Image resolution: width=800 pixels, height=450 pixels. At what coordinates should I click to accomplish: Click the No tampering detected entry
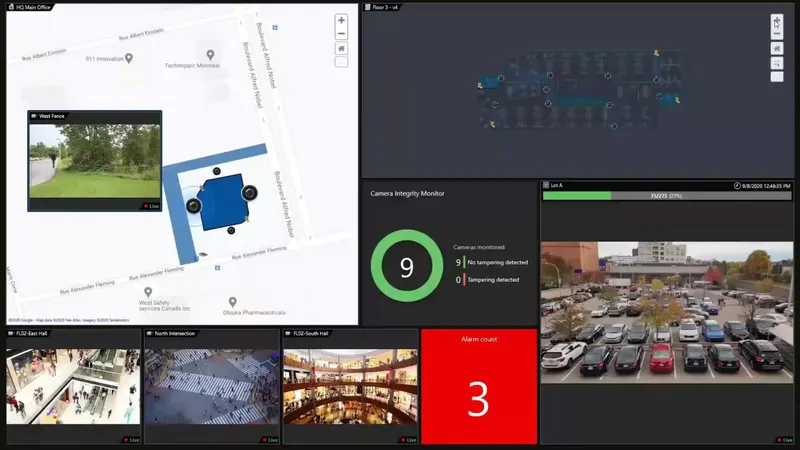(492, 262)
